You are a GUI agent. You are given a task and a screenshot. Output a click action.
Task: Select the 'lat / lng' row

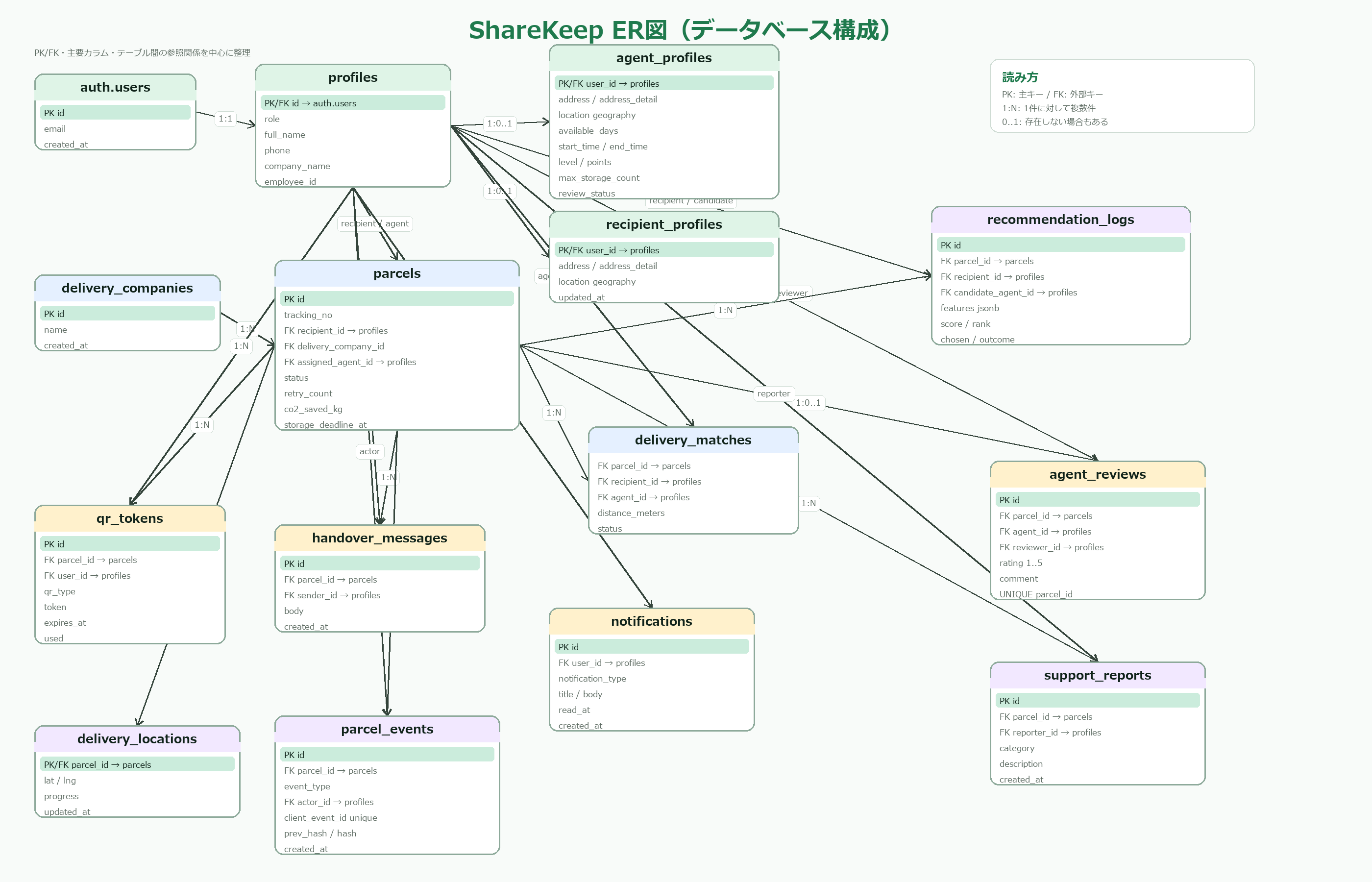[x=60, y=781]
